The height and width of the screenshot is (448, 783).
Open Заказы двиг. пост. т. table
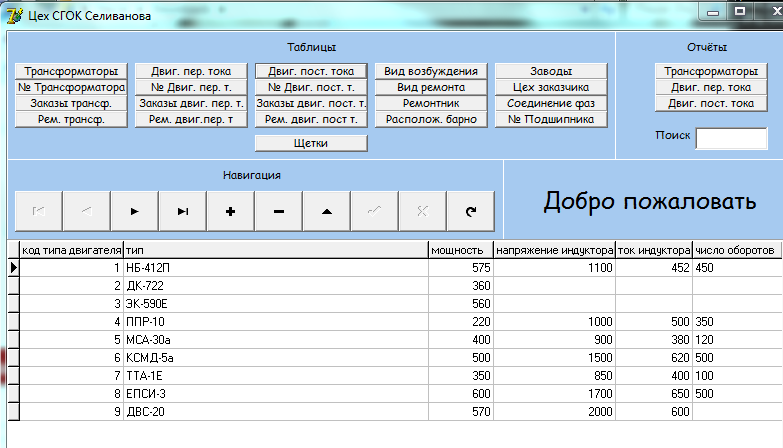click(x=311, y=103)
